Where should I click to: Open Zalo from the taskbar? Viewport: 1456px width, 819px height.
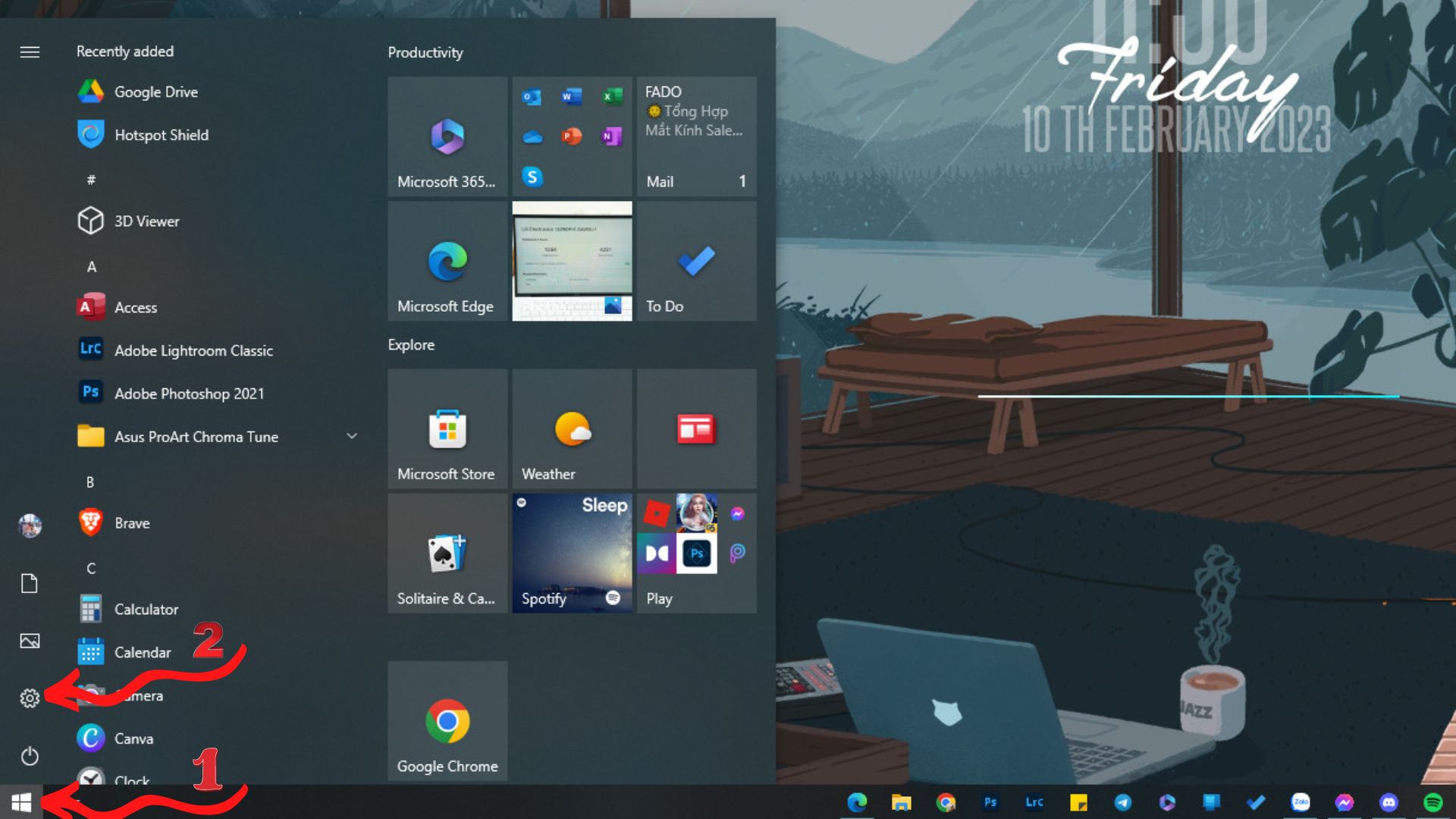click(1301, 802)
